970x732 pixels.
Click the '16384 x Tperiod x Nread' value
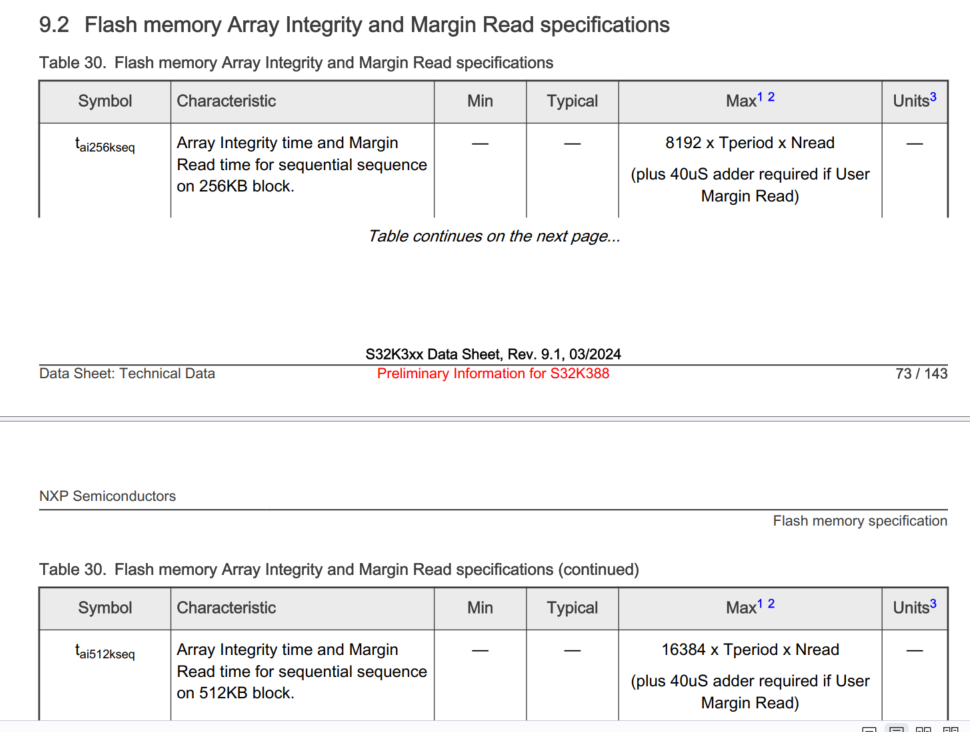750,650
